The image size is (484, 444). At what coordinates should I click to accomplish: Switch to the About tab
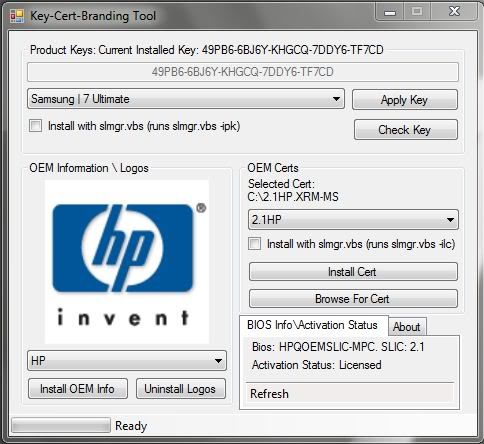[407, 327]
